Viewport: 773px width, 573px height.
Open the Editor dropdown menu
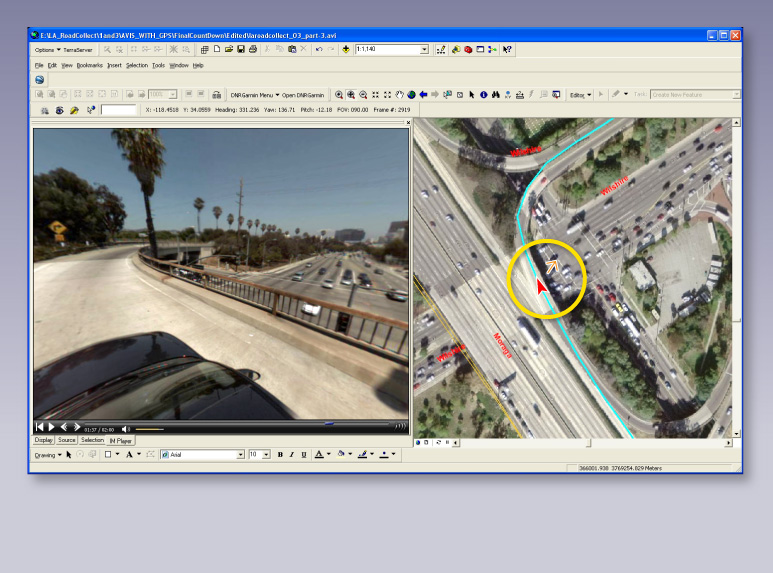[579, 95]
